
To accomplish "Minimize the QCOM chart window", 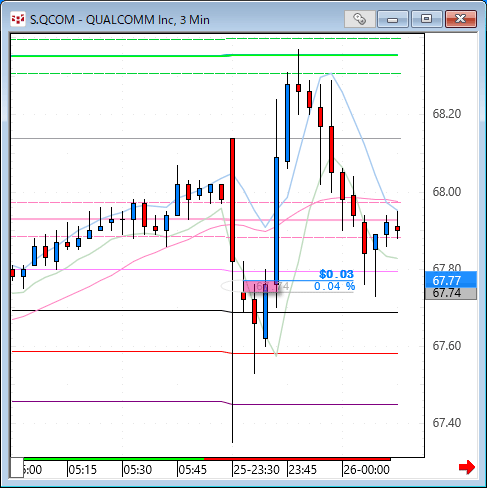I will pyautogui.click(x=393, y=19).
